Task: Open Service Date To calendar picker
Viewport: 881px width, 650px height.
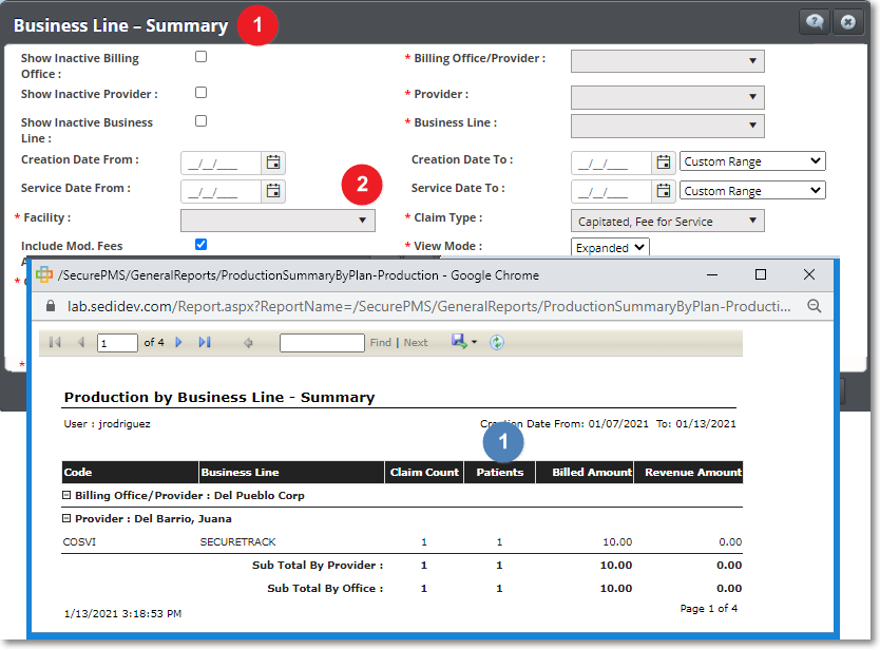Action: [x=663, y=190]
